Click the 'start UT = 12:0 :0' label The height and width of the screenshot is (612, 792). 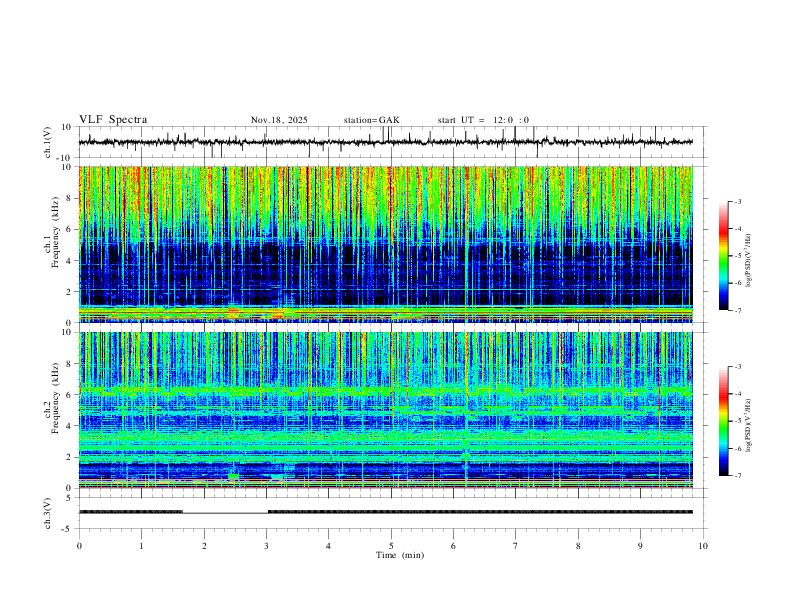483,120
